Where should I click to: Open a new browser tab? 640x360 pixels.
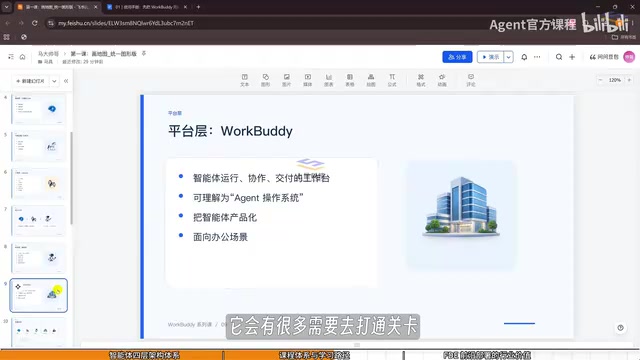pyautogui.click(x=198, y=7)
